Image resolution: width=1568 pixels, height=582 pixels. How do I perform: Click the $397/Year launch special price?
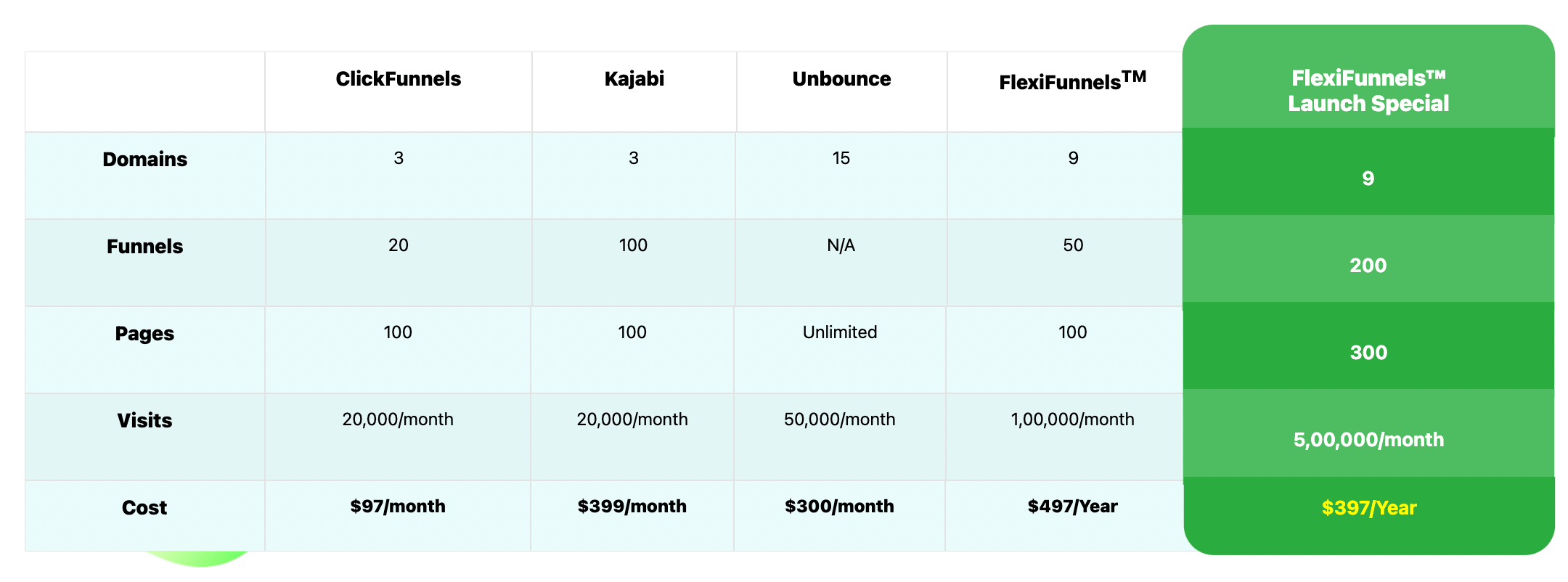click(1368, 508)
